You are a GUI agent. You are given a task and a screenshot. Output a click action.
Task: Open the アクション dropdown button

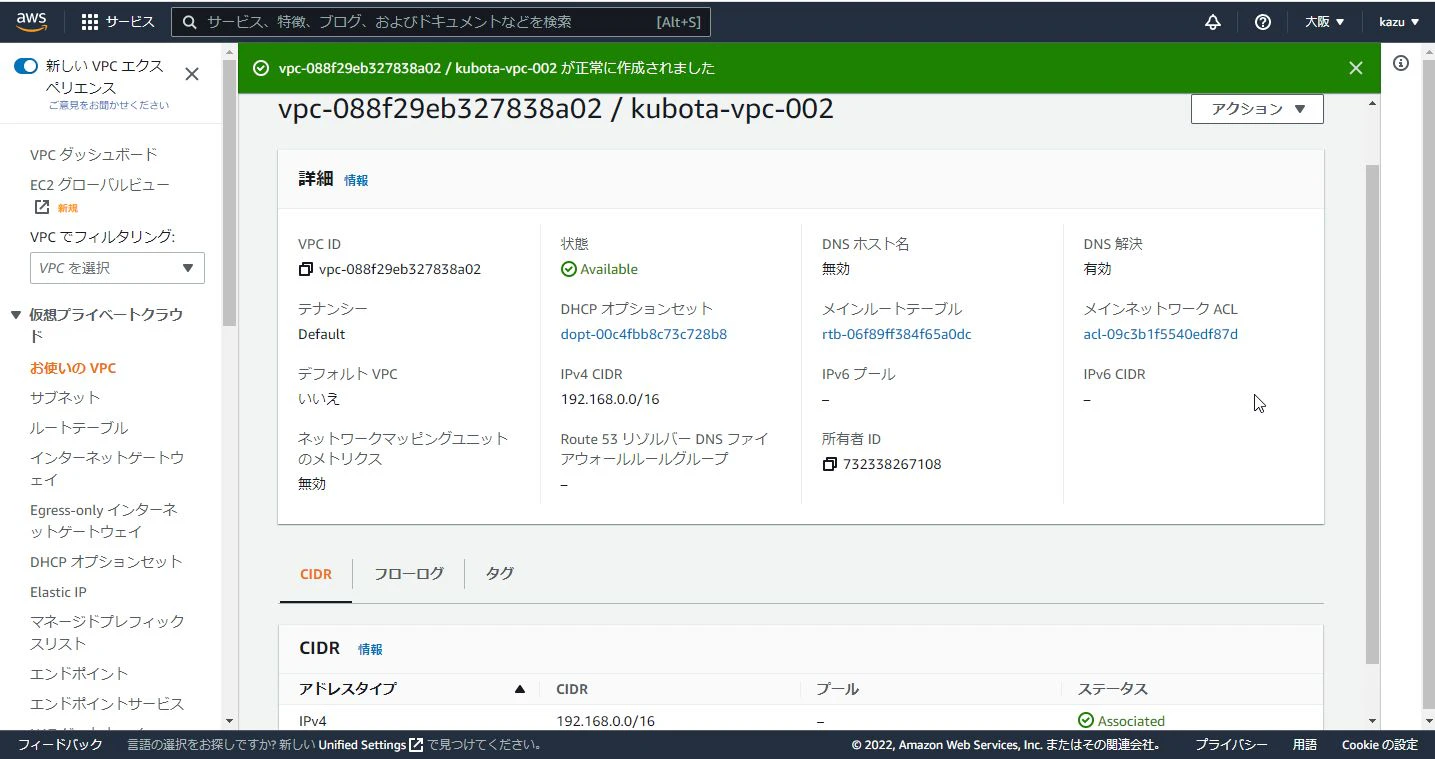(x=1257, y=109)
